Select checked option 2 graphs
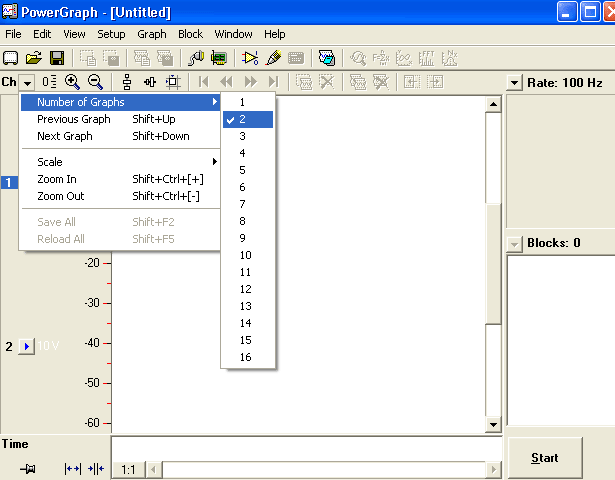Screen dimensions: 615x480 tap(248, 119)
